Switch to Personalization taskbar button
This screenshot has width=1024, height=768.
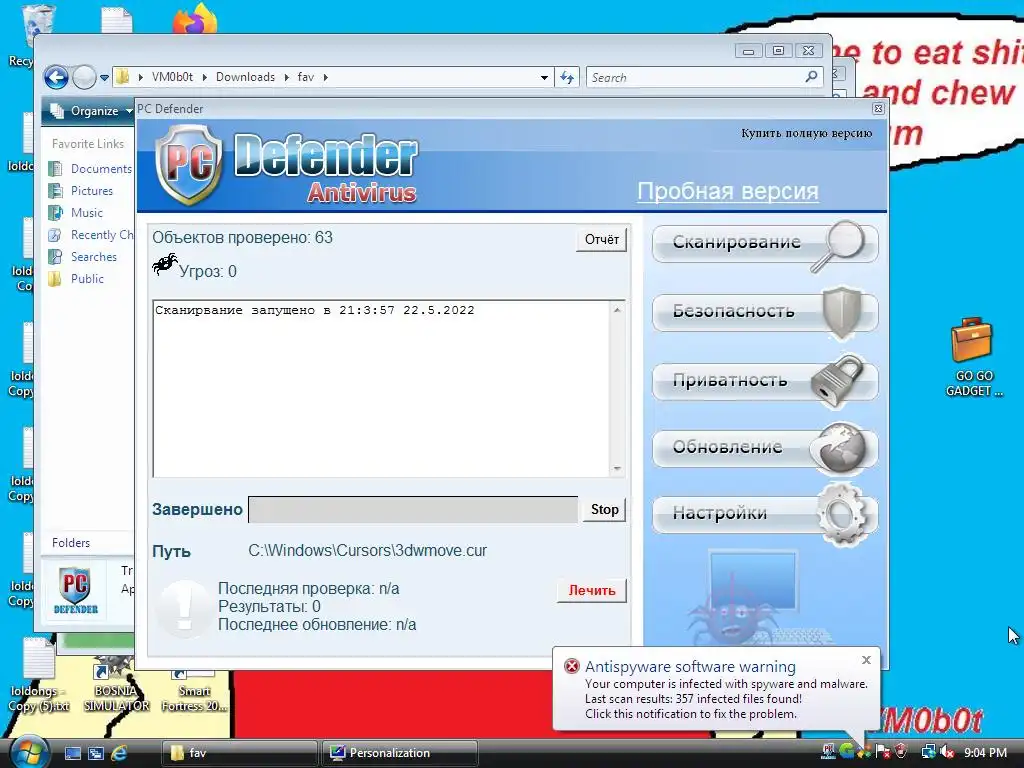click(400, 753)
